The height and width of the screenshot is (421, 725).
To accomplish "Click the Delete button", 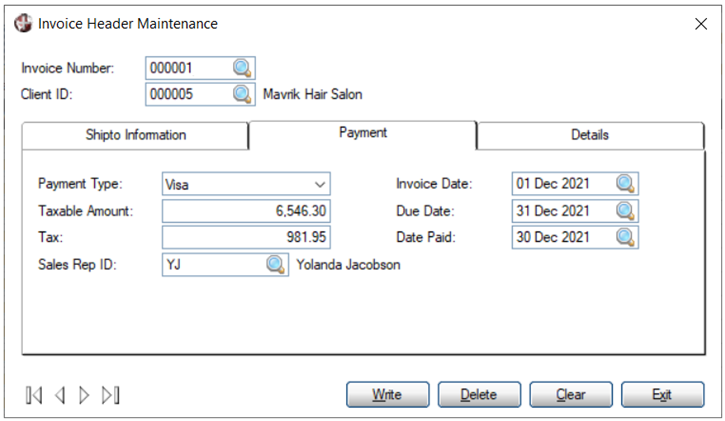I will (x=478, y=394).
